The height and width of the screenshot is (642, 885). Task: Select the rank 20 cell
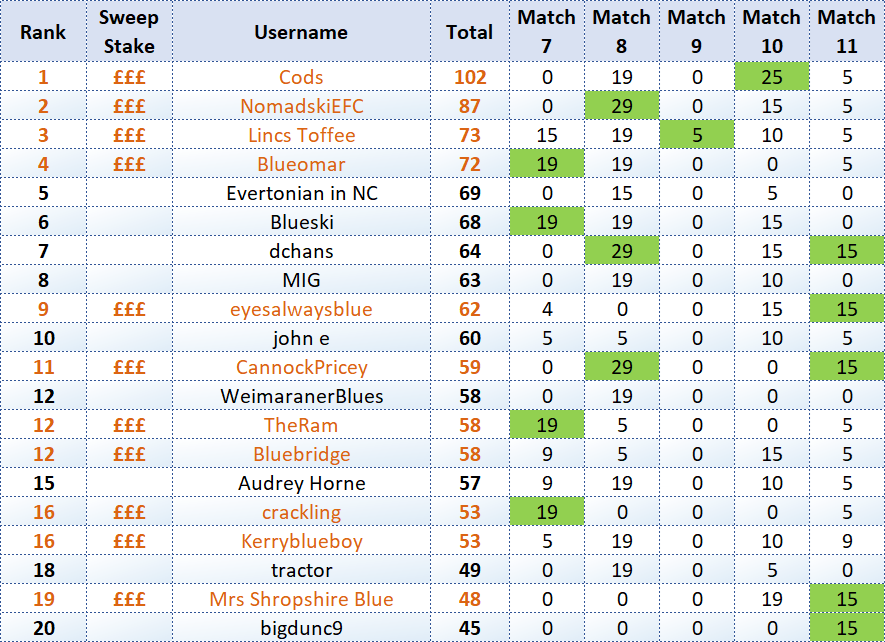pyautogui.click(x=43, y=628)
